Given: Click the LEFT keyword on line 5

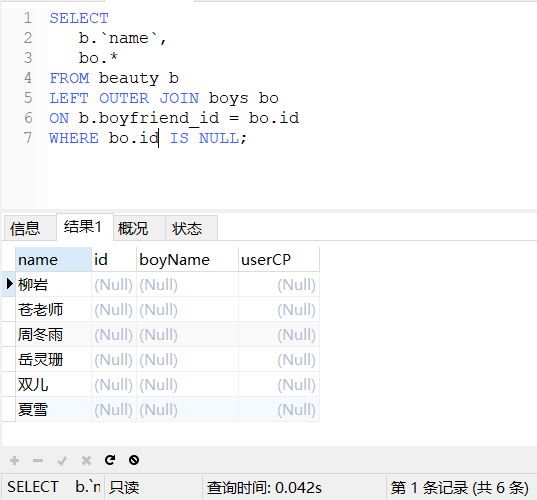Looking at the screenshot, I should pyautogui.click(x=69, y=98).
